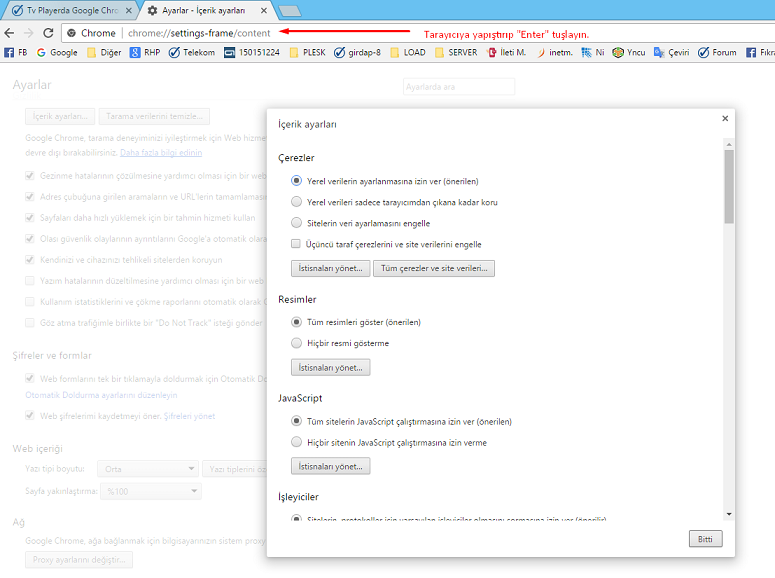
Task: Close the İçerik ayarları dialog with X
Action: click(725, 118)
